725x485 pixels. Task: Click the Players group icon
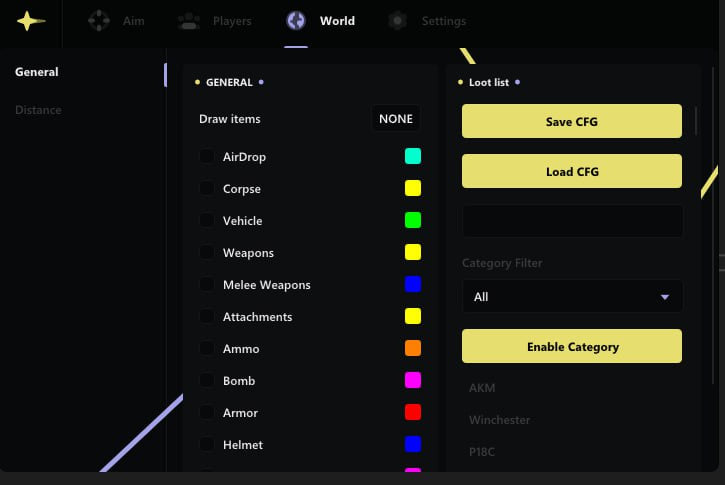(187, 21)
